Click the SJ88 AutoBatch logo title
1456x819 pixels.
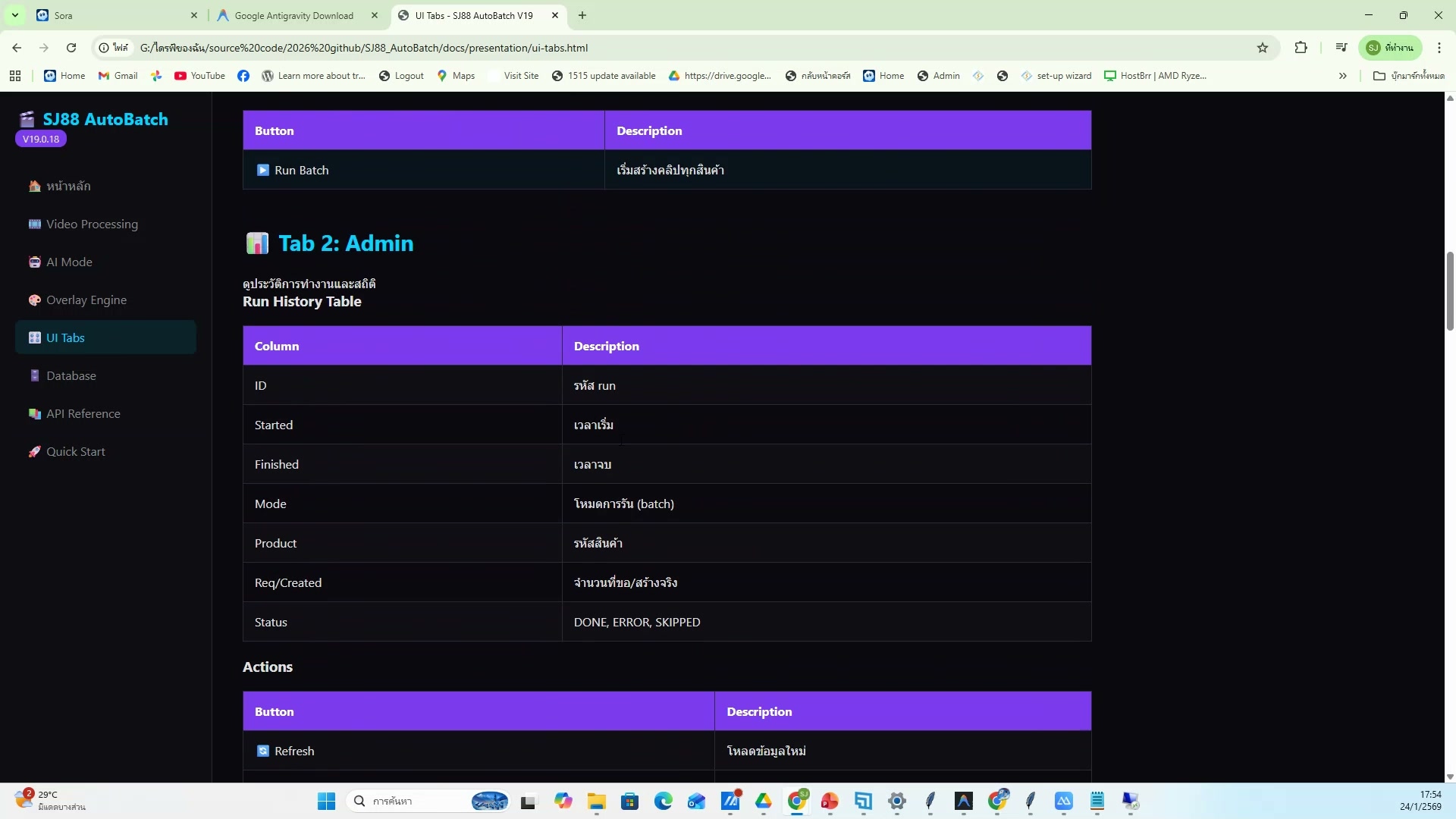tap(105, 119)
